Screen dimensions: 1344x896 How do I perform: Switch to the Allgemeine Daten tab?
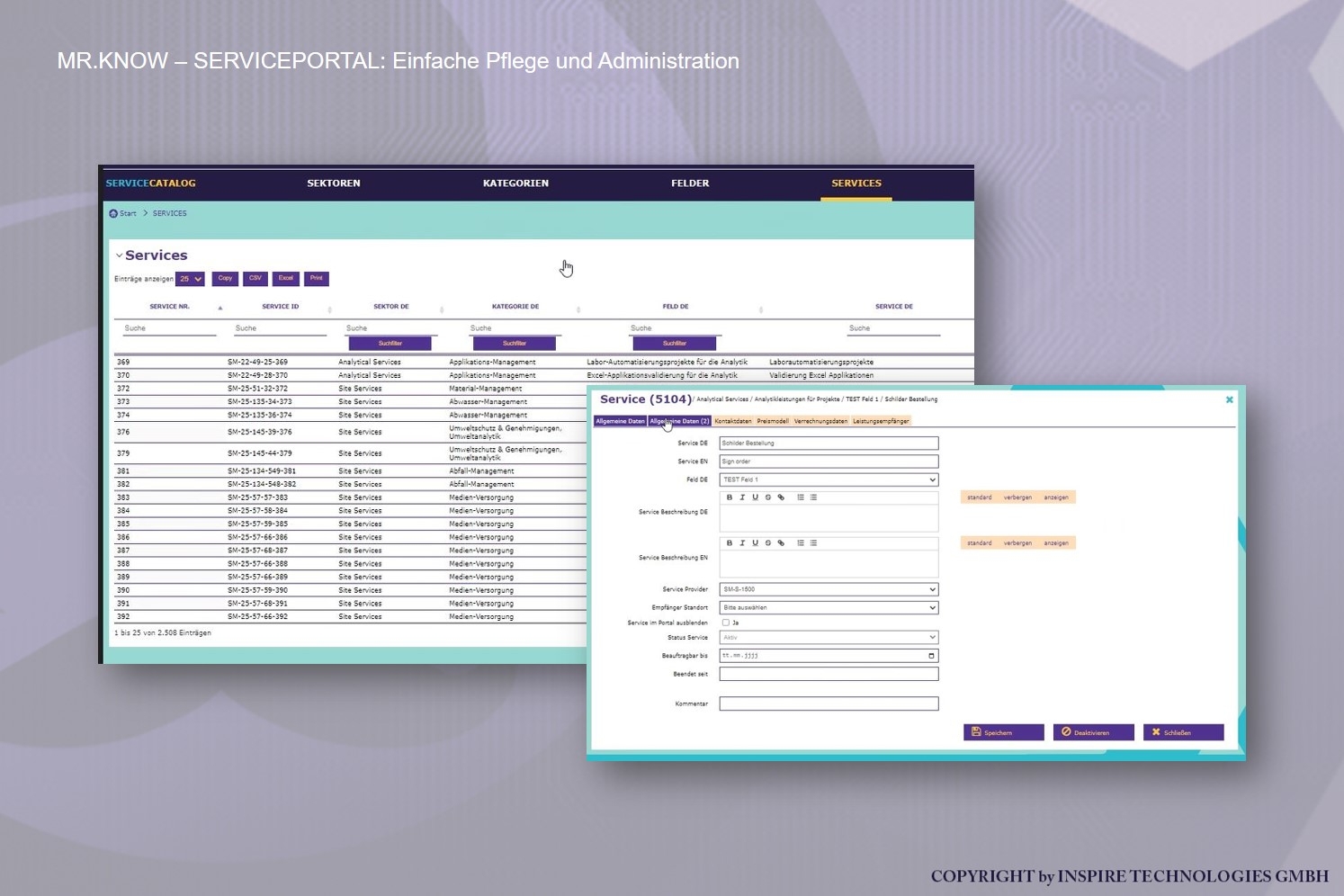620,421
